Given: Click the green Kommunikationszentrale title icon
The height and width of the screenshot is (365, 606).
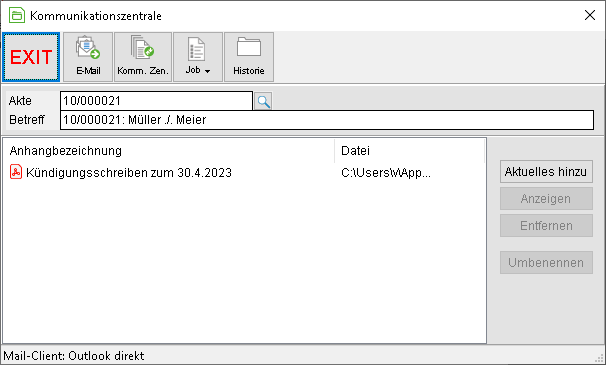Looking at the screenshot, I should click(x=17, y=15).
